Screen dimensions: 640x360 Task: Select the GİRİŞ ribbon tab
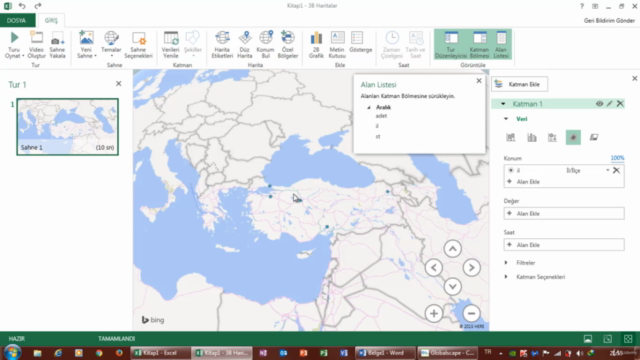coord(51,20)
